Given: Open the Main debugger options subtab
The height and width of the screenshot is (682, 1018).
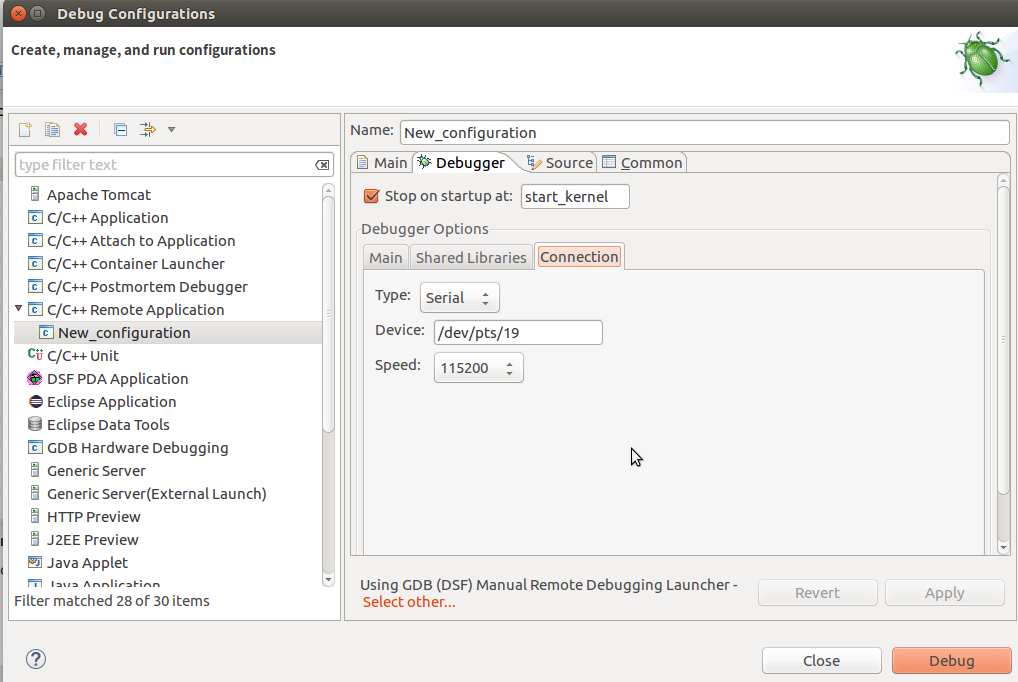Looking at the screenshot, I should [386, 258].
